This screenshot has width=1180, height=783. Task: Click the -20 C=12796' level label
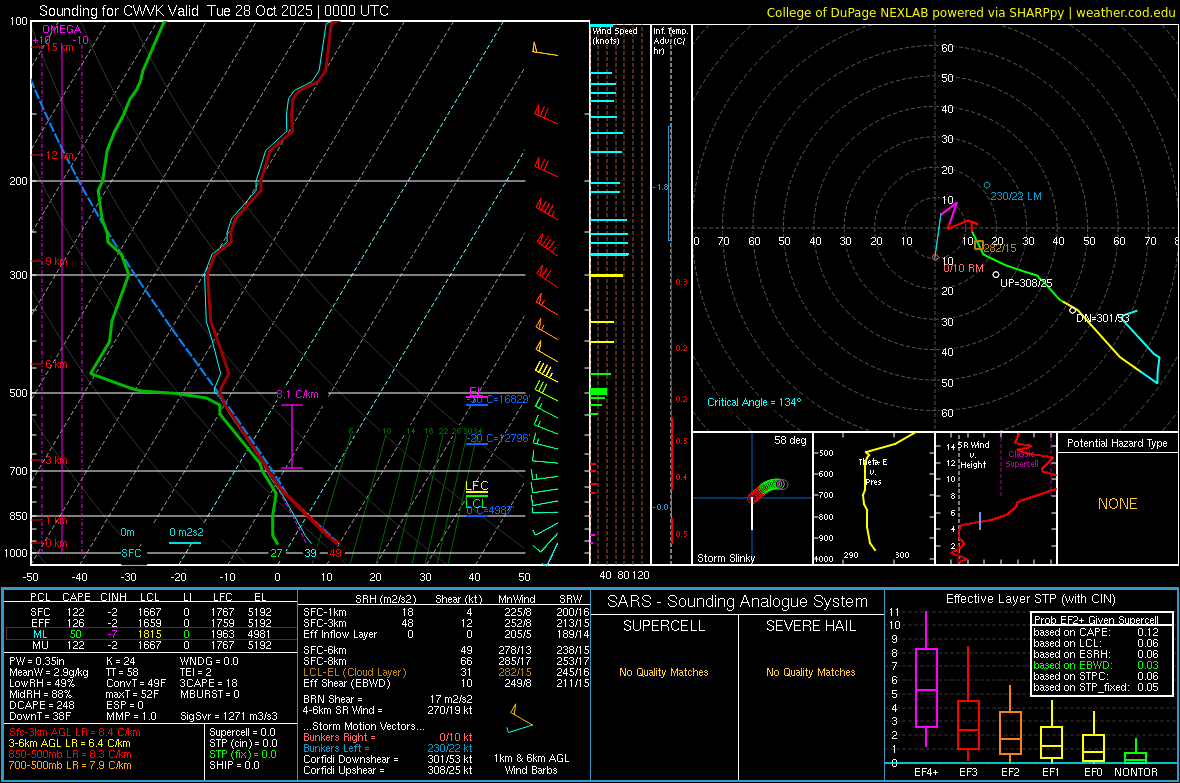tap(498, 438)
